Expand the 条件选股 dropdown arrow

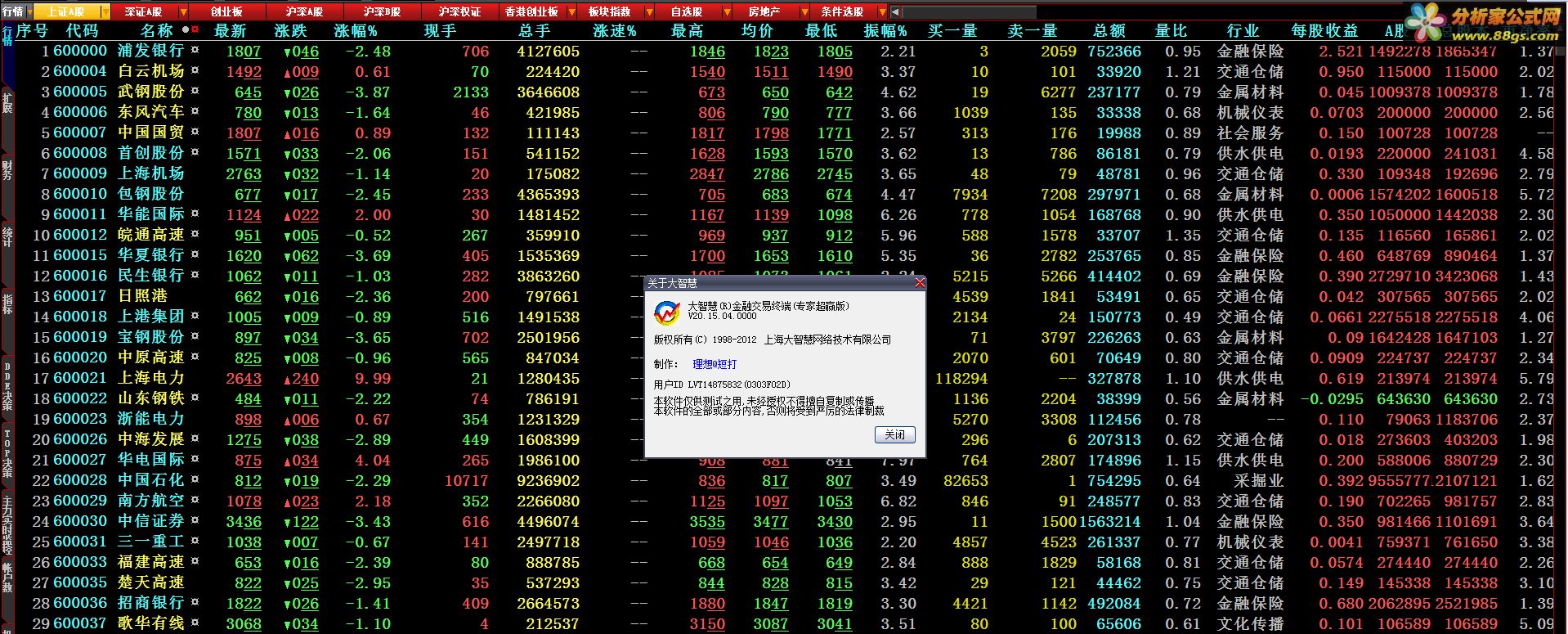tap(881, 11)
